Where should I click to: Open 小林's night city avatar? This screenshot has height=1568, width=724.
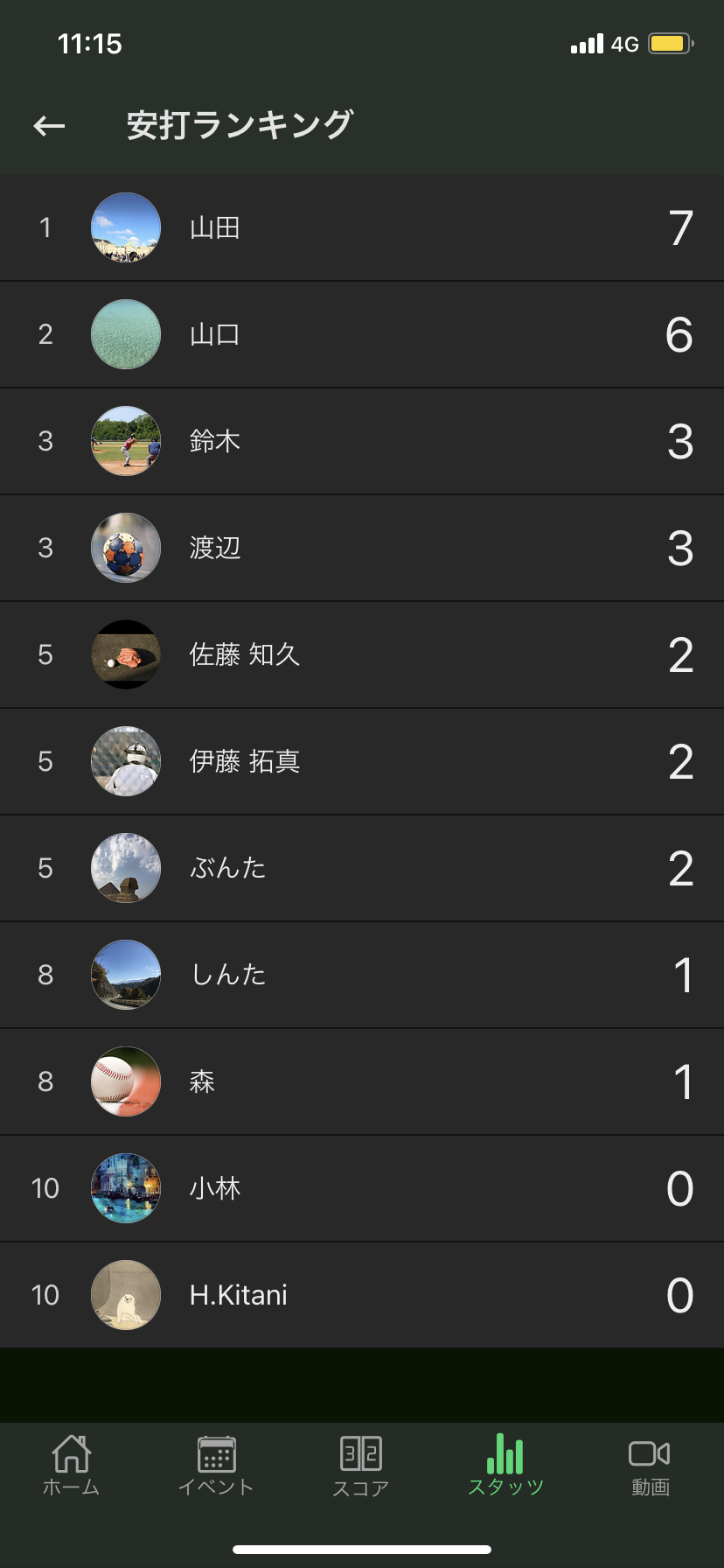[x=126, y=1188]
